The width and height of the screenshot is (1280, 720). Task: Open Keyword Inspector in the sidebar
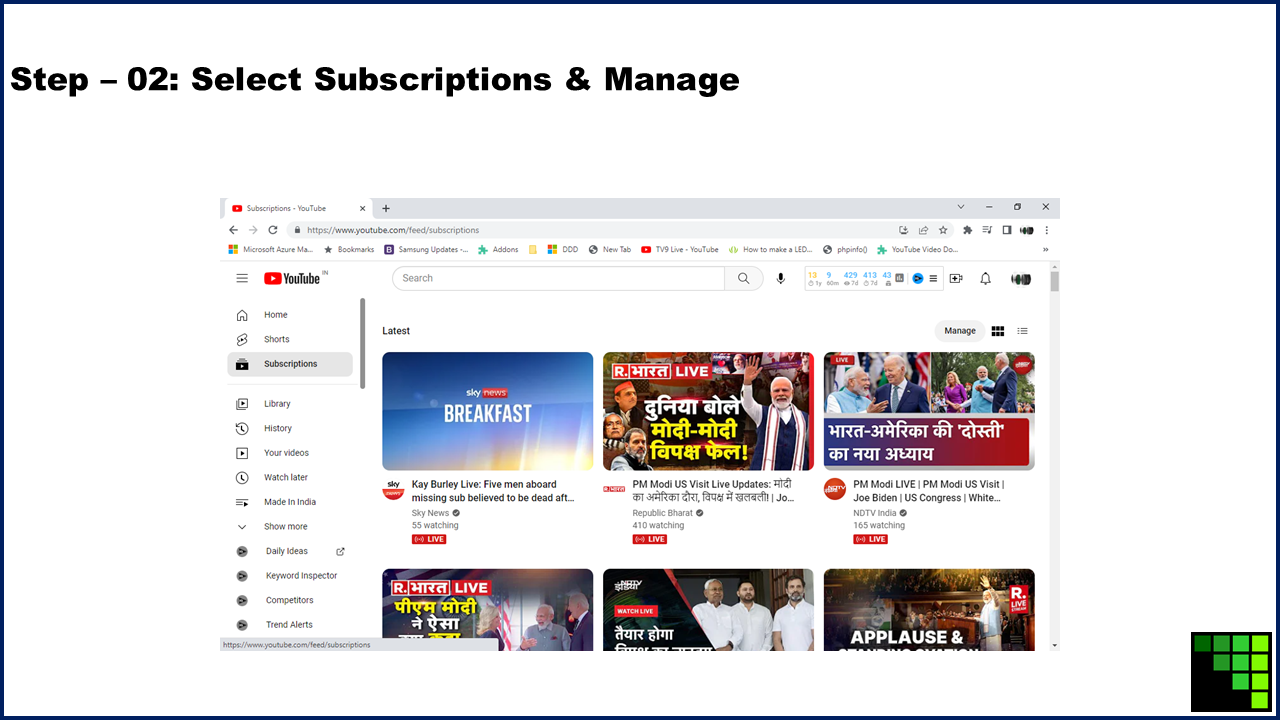(x=290, y=576)
